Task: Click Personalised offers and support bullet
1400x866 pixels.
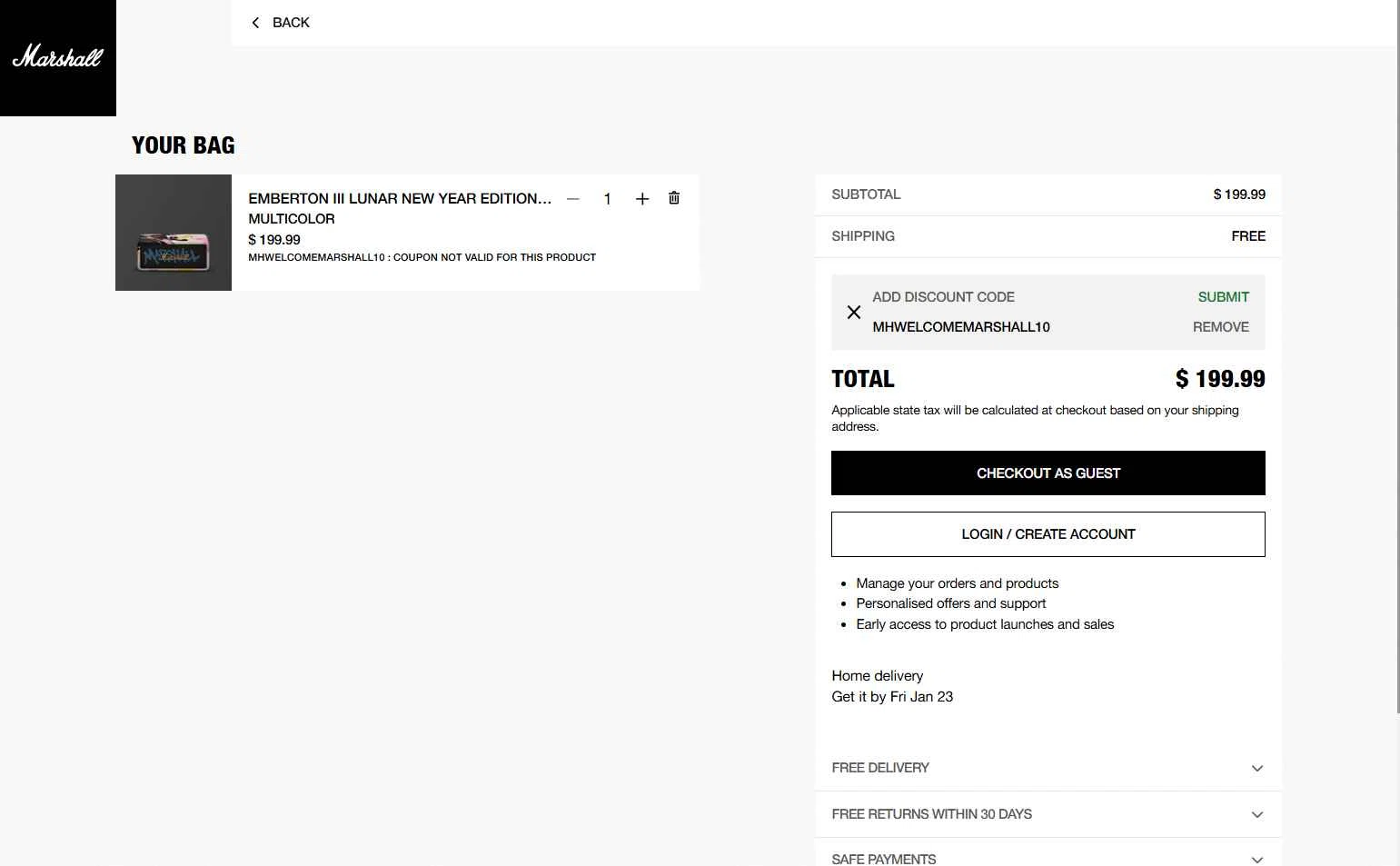Action: tap(951, 603)
